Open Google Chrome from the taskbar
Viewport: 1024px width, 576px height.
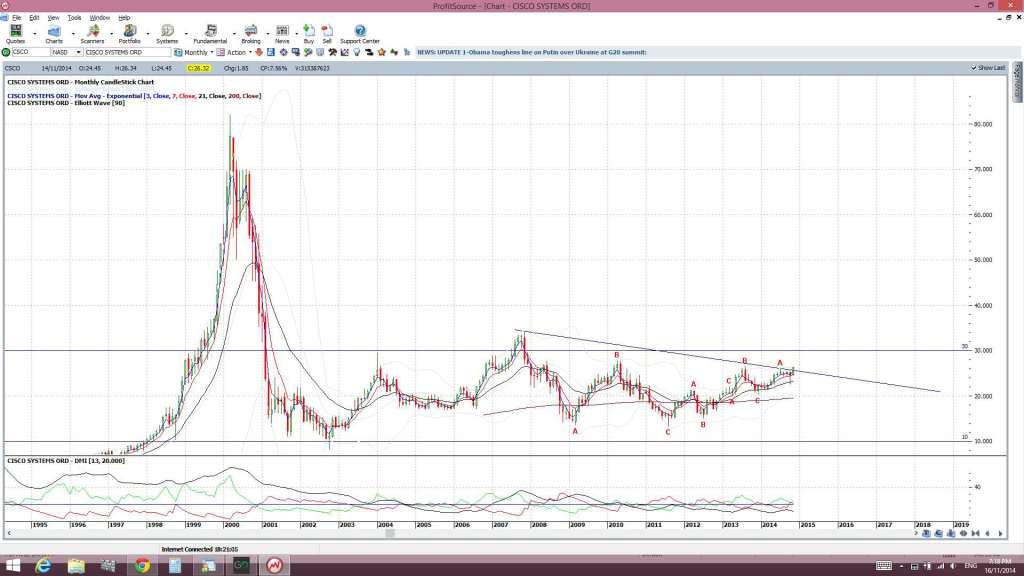pos(142,566)
